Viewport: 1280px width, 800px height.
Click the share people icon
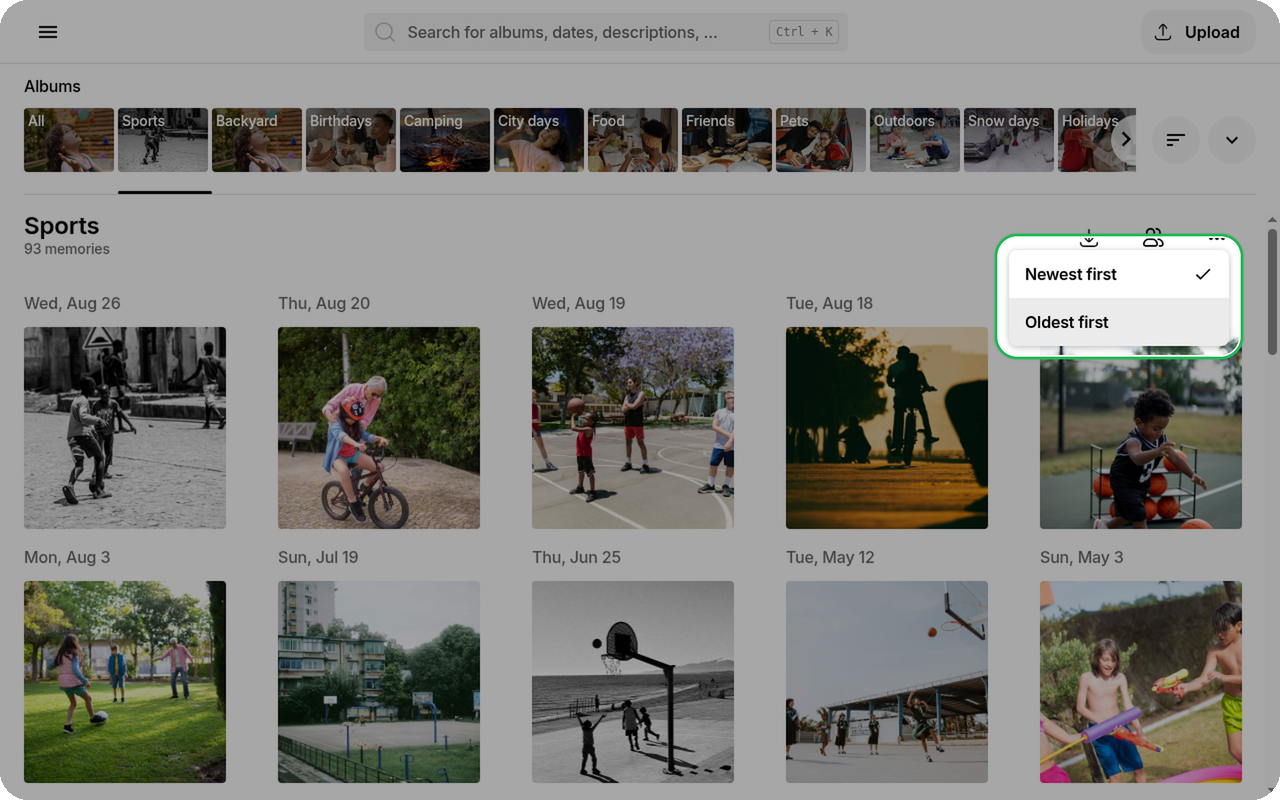[x=1153, y=238]
